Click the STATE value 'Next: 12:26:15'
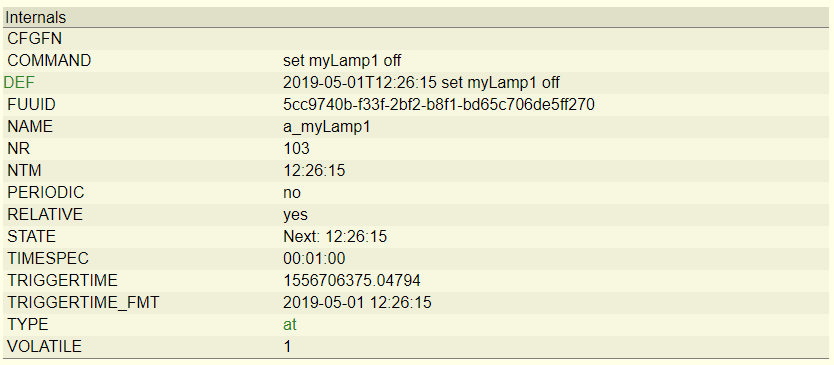The height and width of the screenshot is (365, 834). pyautogui.click(x=335, y=236)
